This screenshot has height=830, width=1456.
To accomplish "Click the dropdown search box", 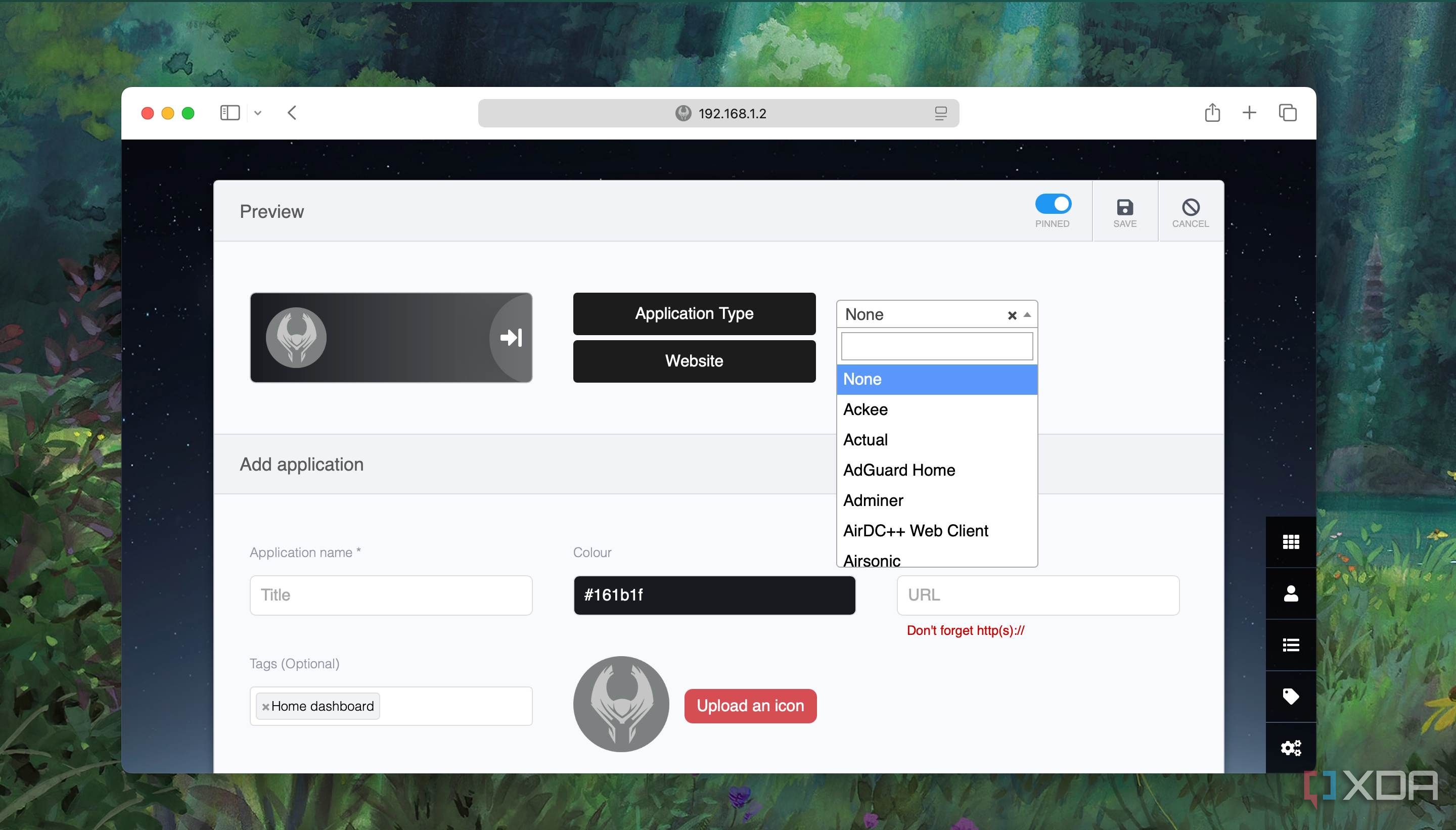I will click(937, 346).
